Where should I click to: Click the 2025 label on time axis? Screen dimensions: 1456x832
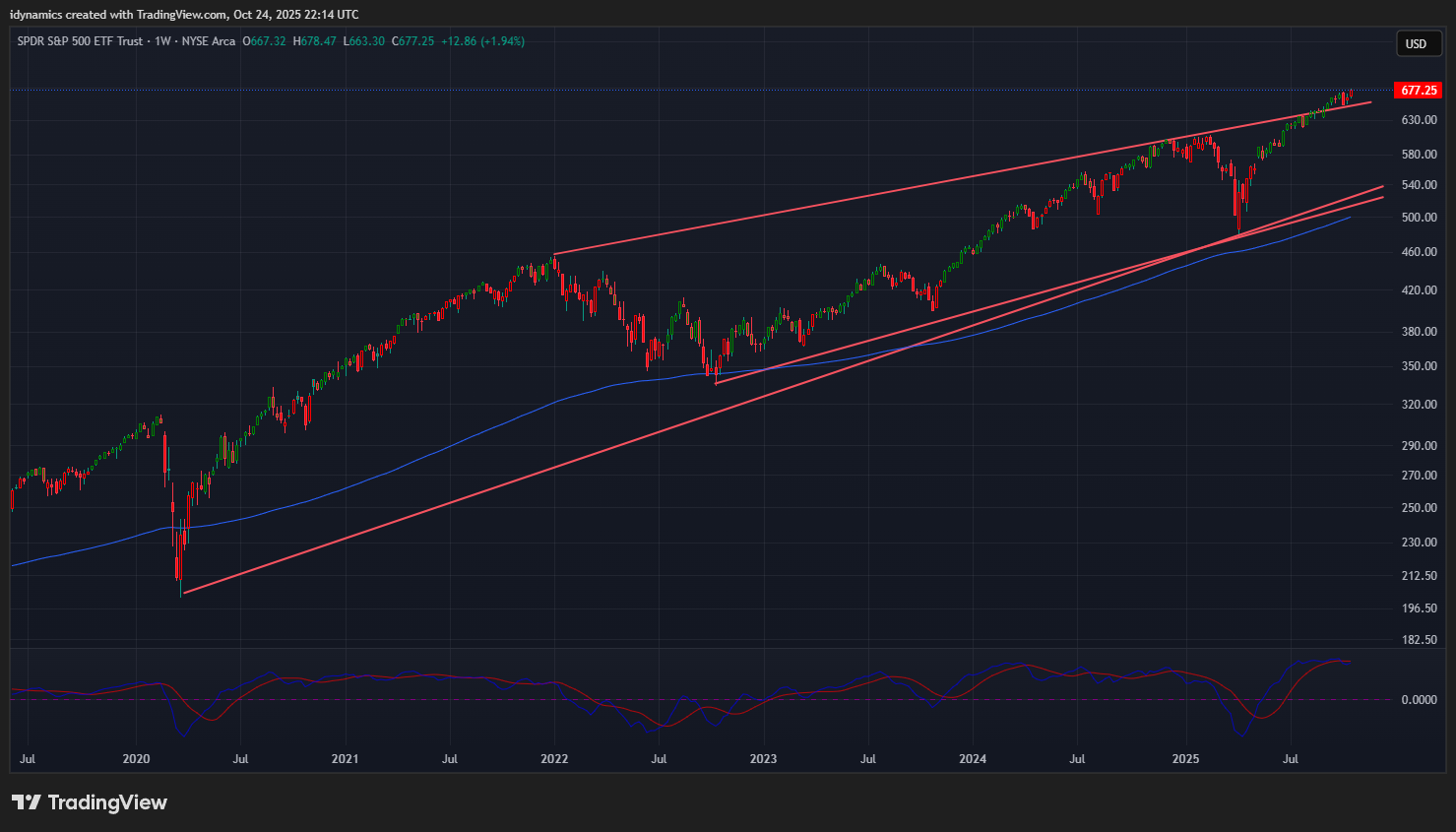pos(1185,759)
